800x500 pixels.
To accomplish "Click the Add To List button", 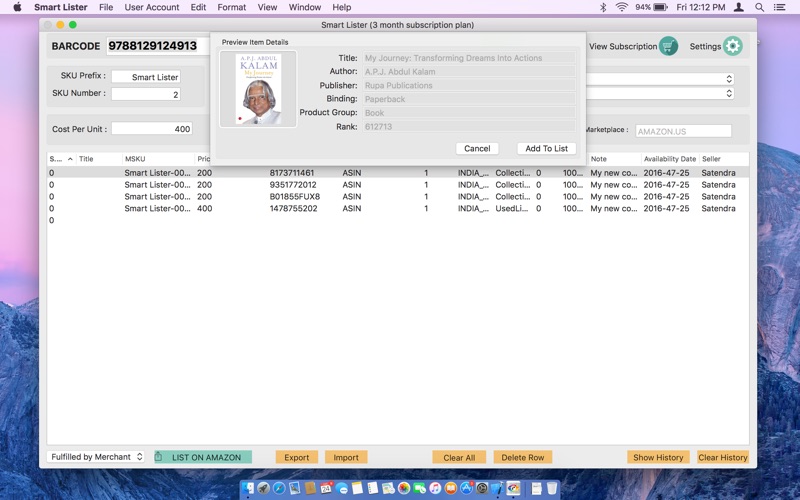I will (546, 148).
